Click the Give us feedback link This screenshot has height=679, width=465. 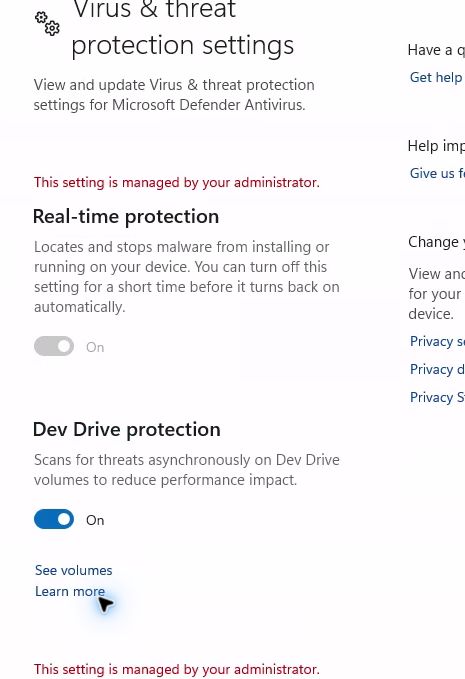tap(437, 173)
